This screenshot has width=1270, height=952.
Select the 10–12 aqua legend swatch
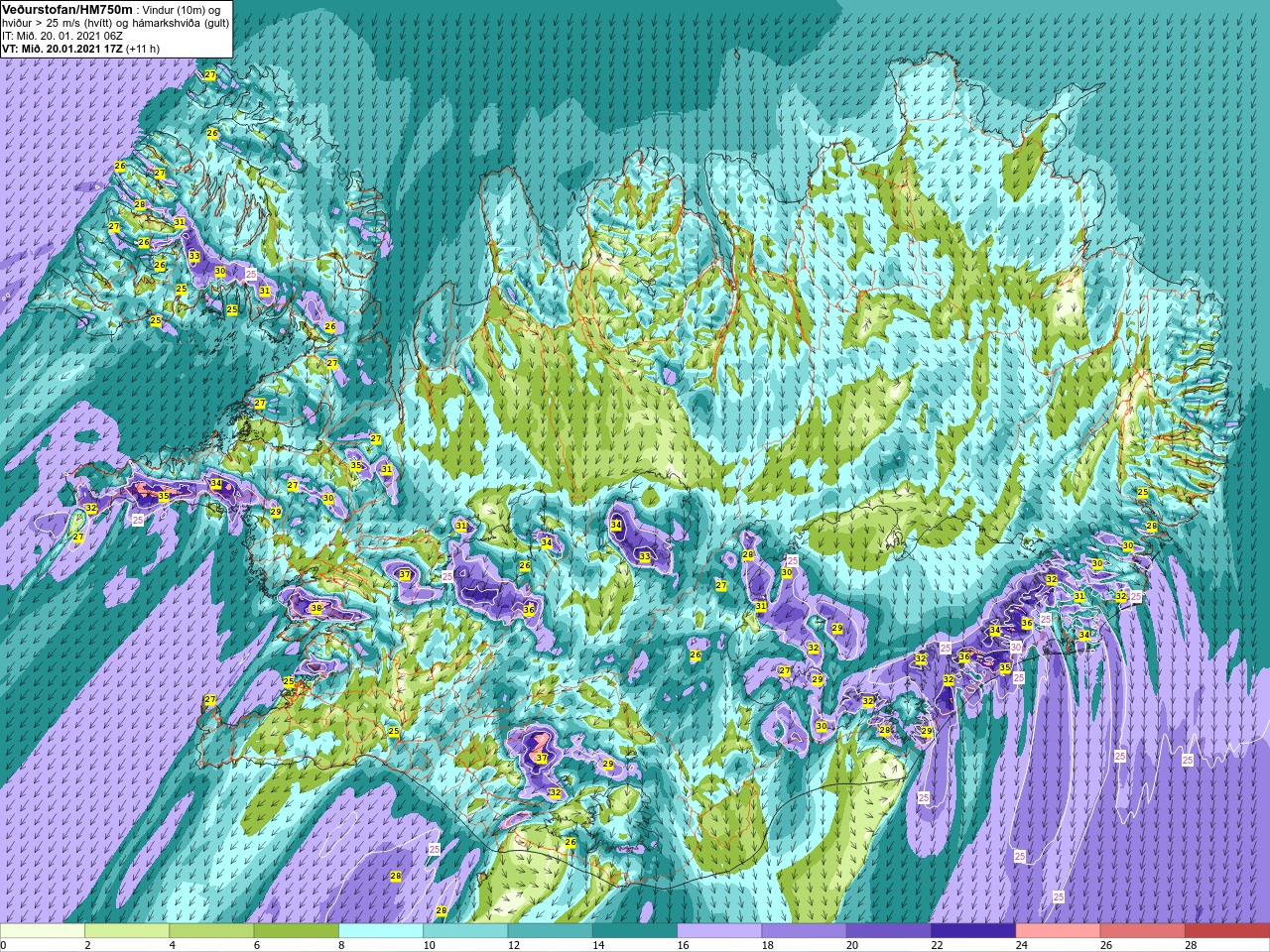(465, 931)
